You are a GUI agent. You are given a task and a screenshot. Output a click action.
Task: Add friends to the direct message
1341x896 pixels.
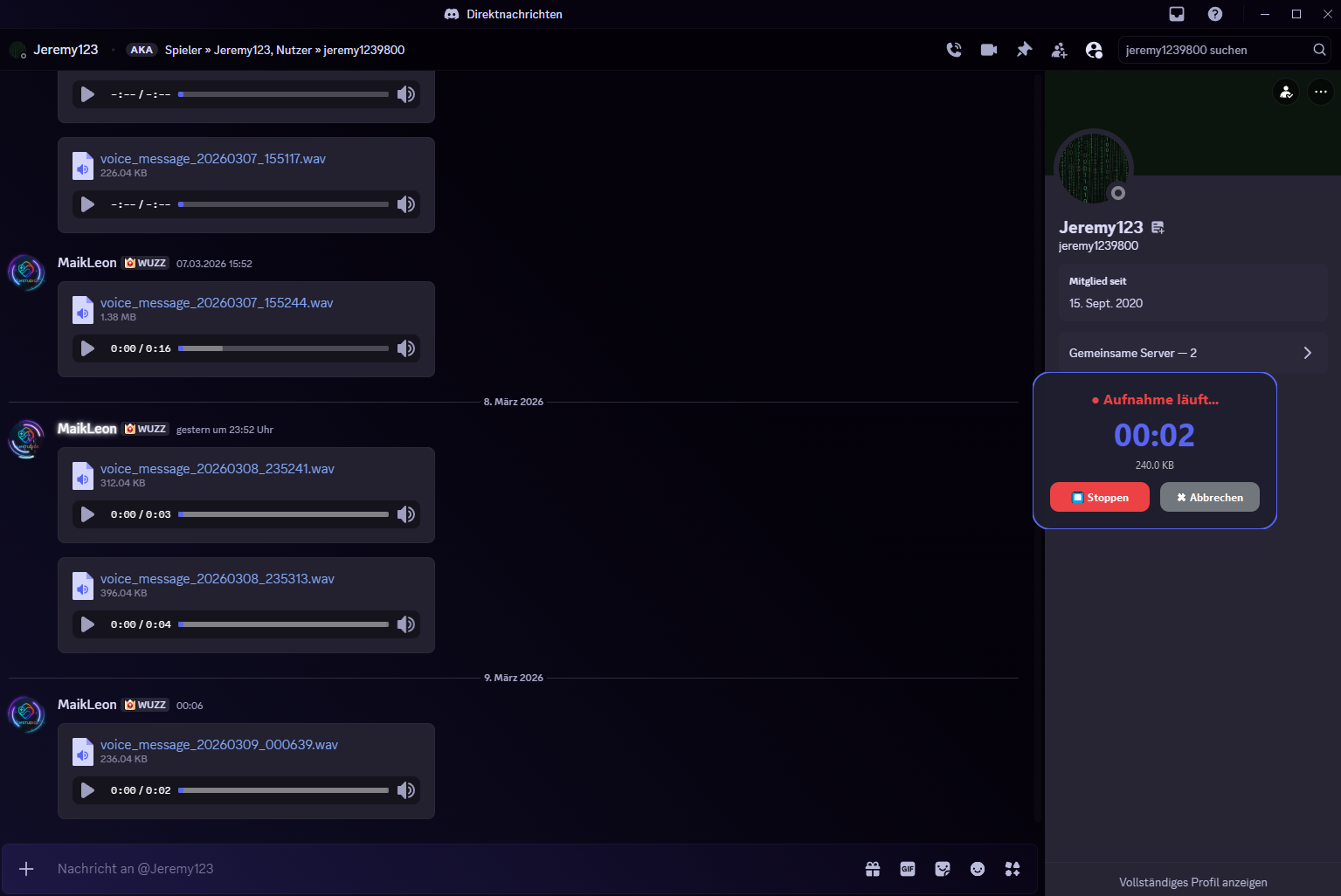pyautogui.click(x=1059, y=50)
